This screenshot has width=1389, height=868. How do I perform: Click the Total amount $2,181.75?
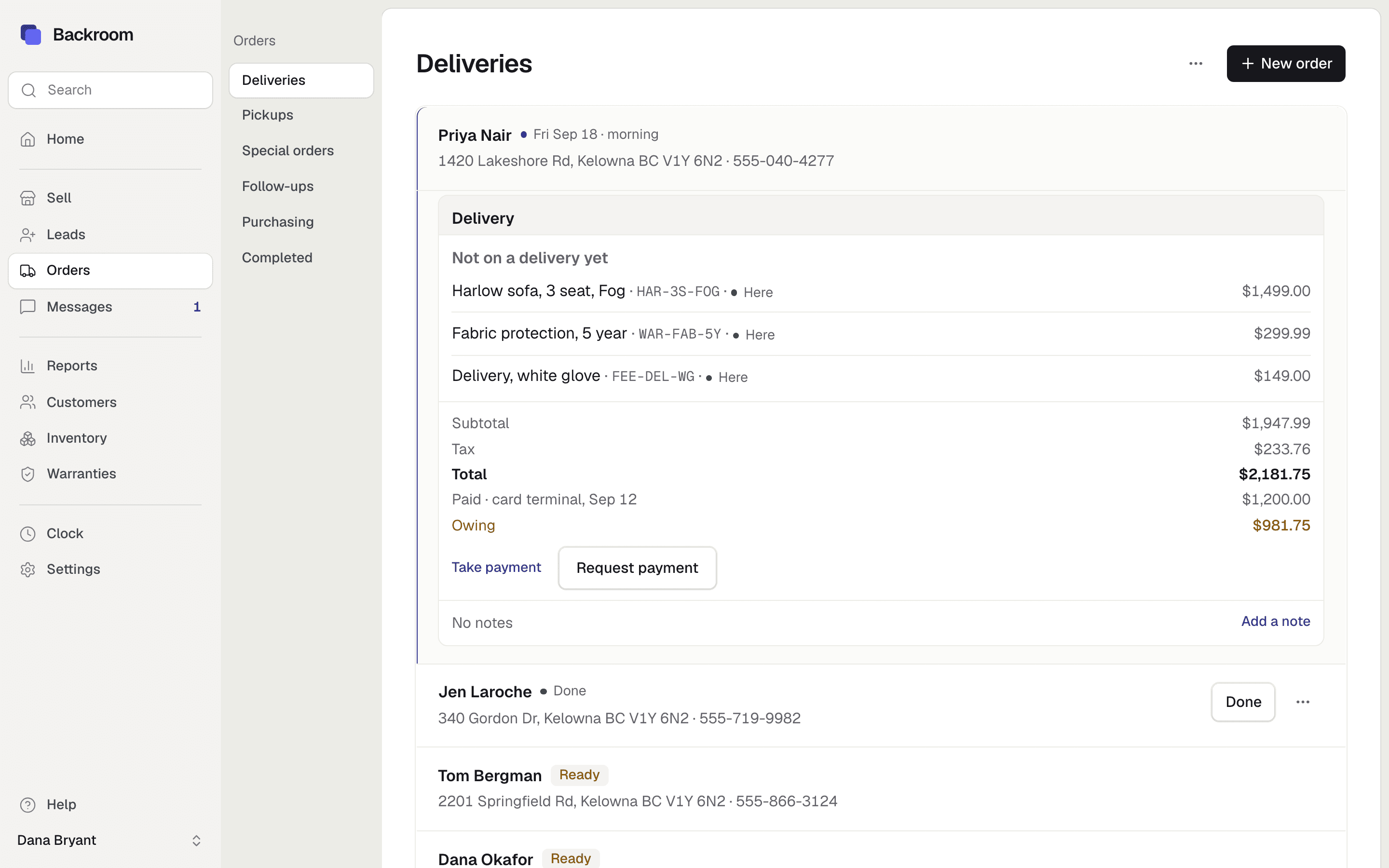(1274, 474)
